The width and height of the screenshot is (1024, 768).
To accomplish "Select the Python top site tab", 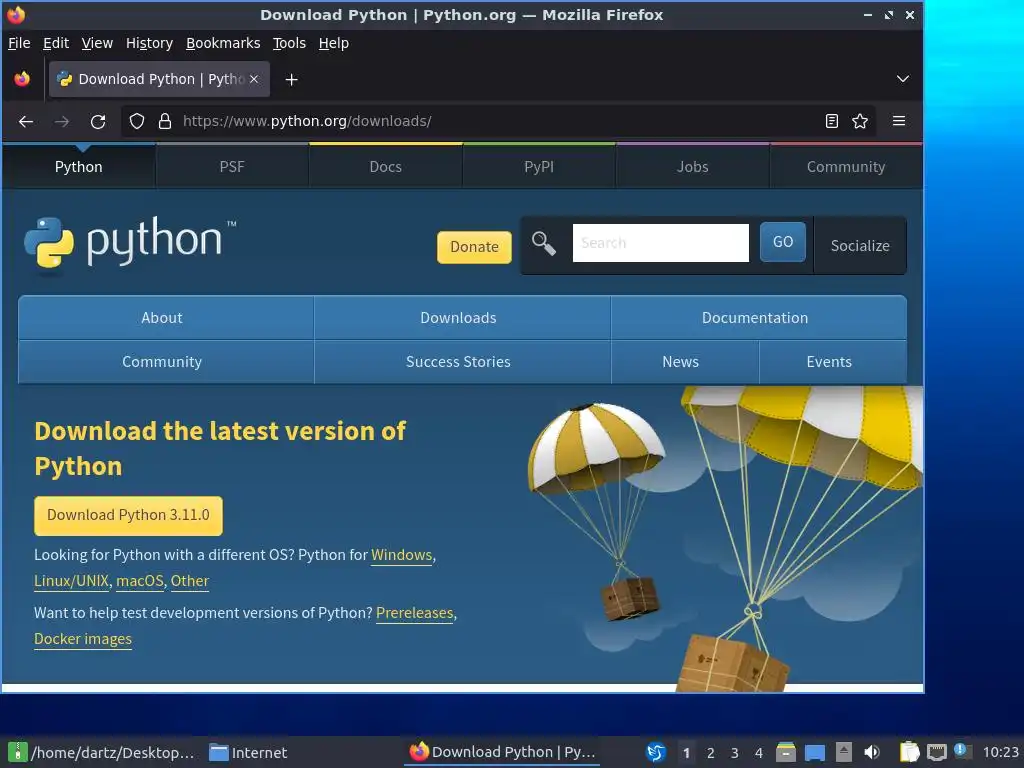I will (78, 167).
